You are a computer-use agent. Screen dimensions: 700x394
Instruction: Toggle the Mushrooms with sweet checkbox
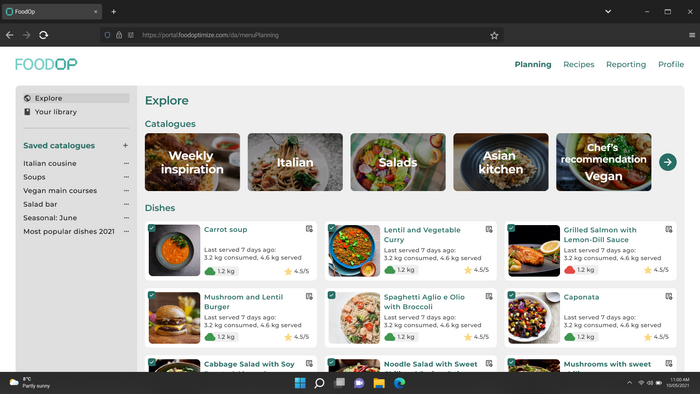pyautogui.click(x=512, y=362)
